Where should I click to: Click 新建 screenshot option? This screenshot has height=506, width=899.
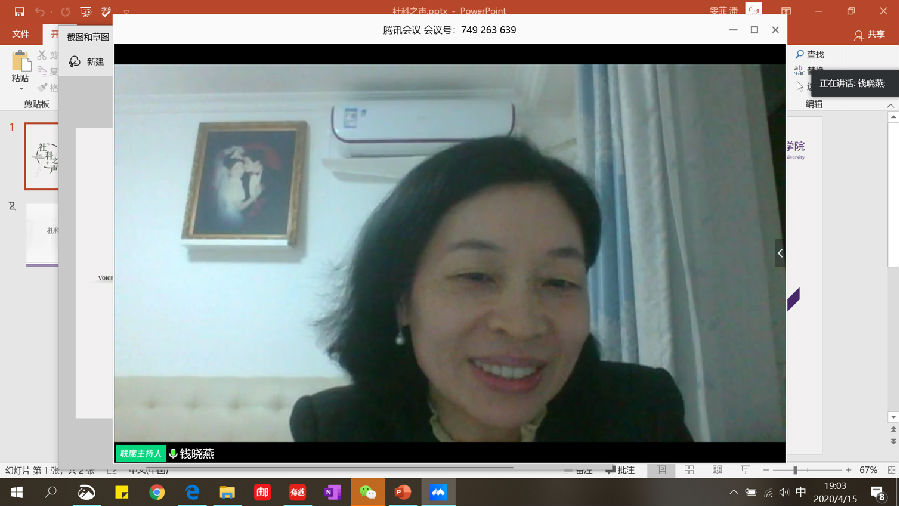coord(87,62)
